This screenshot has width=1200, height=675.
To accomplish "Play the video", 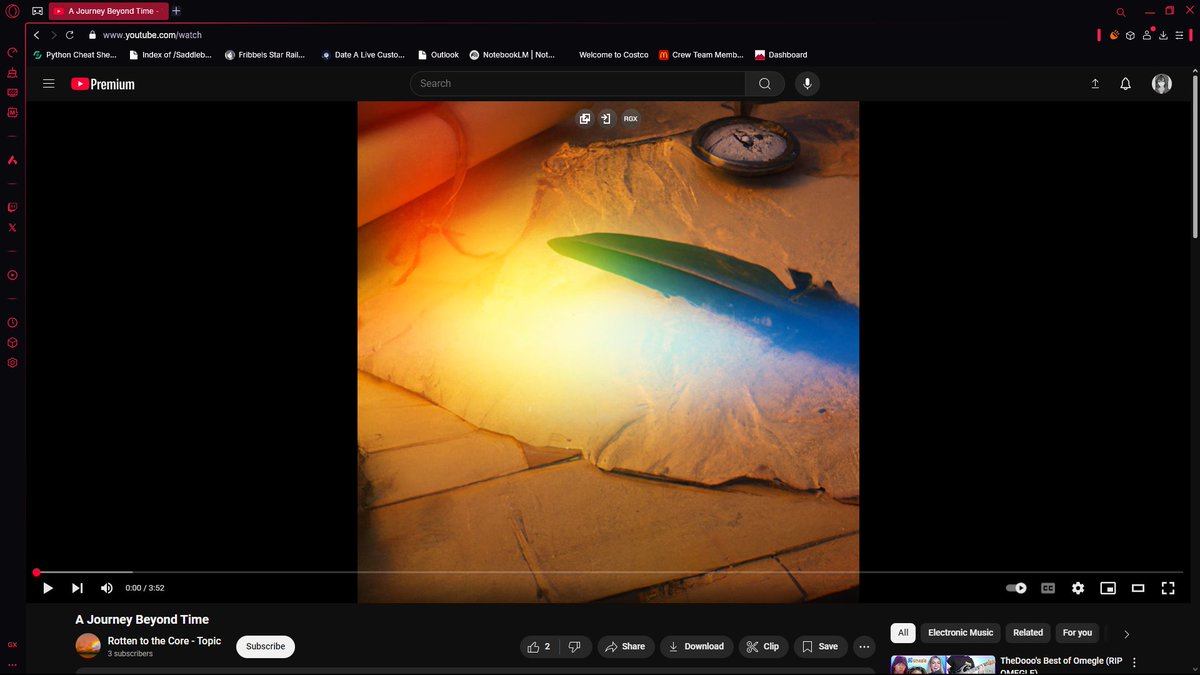I will pyautogui.click(x=47, y=588).
